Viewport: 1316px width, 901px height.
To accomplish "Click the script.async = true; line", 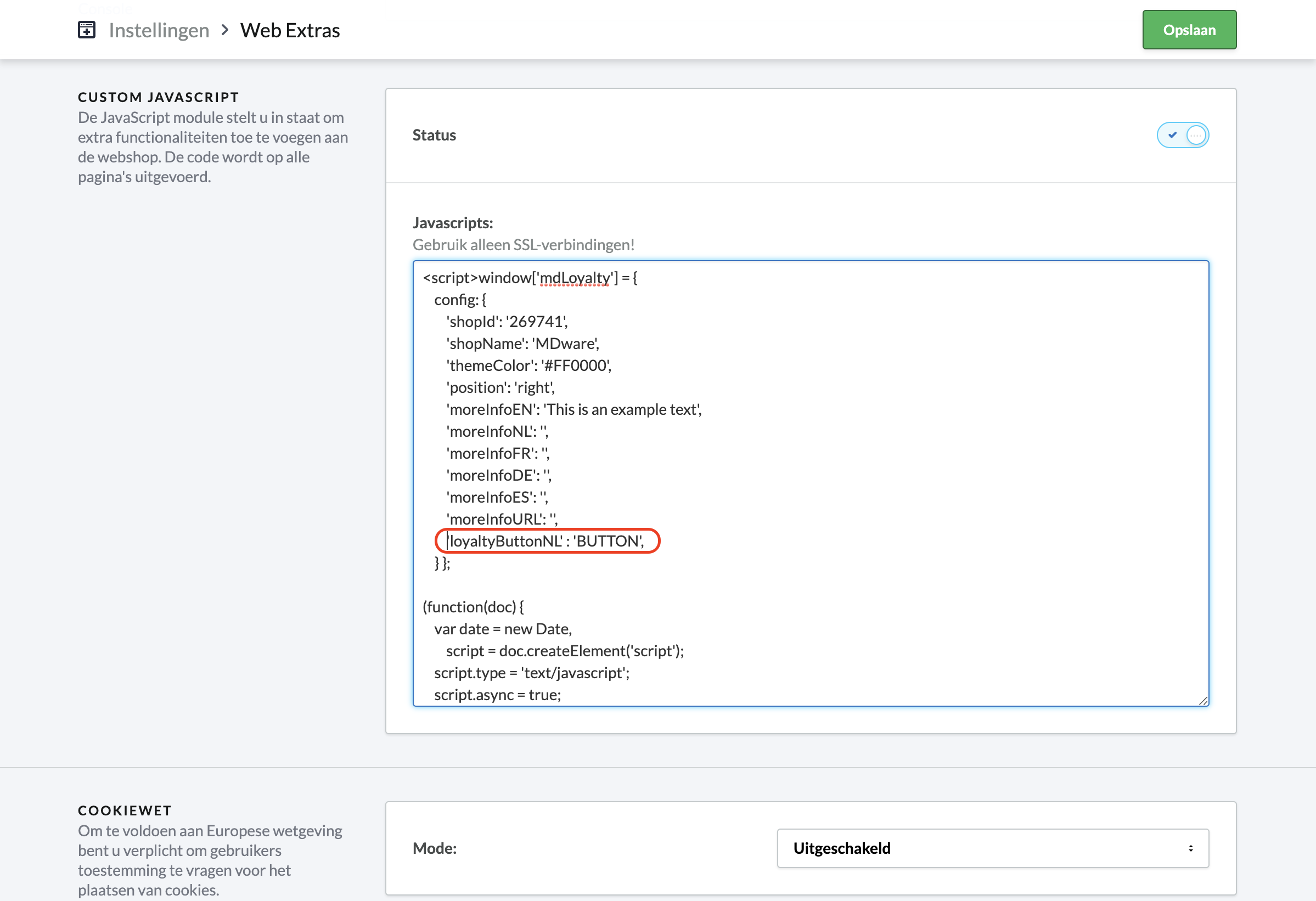I will (x=498, y=695).
